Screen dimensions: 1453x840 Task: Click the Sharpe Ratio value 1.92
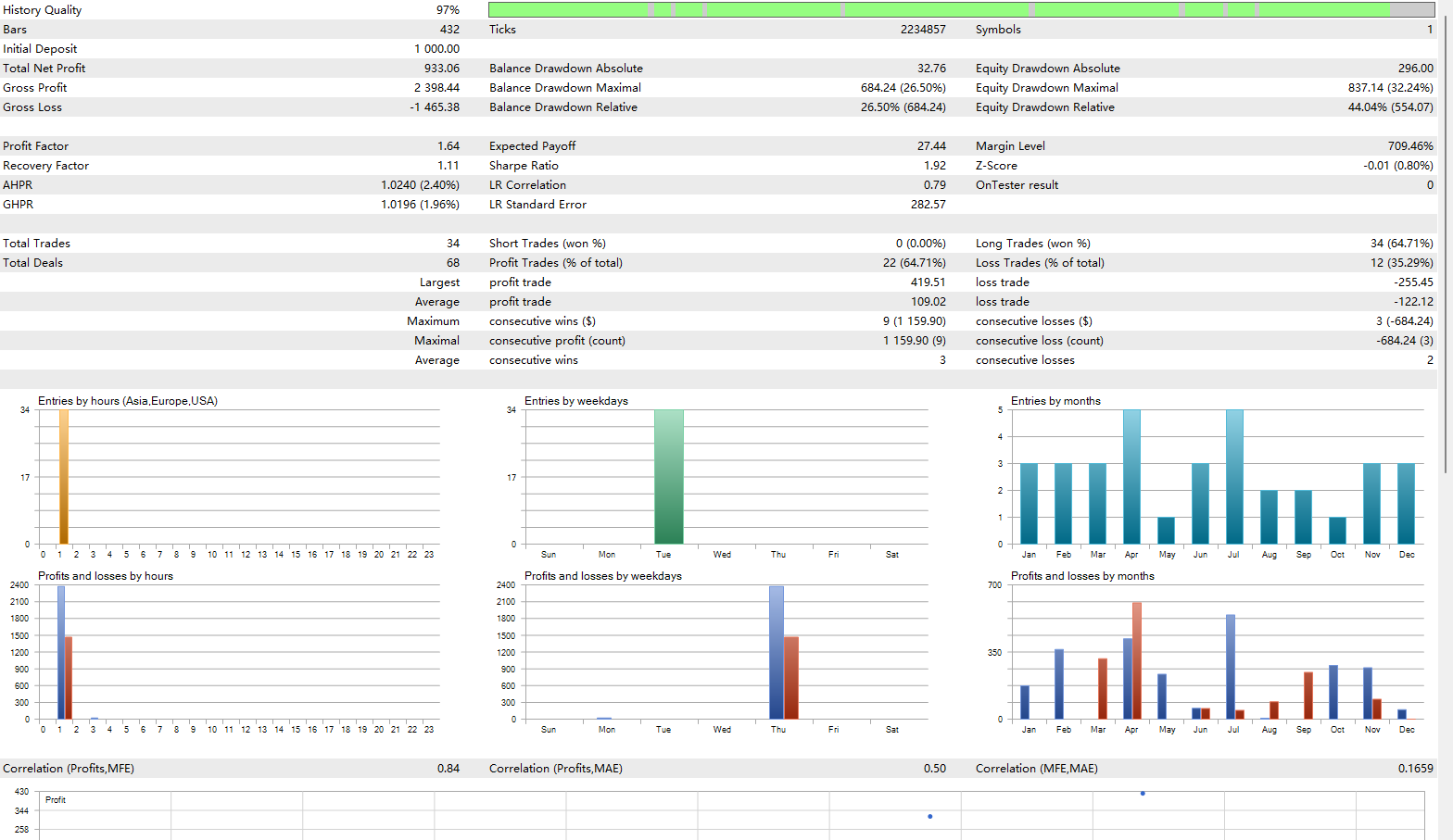pyautogui.click(x=935, y=165)
